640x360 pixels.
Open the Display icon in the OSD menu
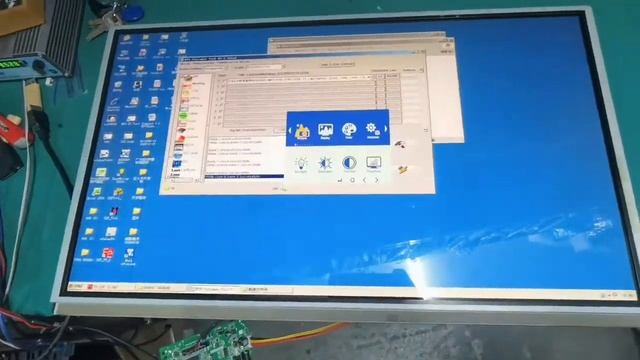coord(325,131)
